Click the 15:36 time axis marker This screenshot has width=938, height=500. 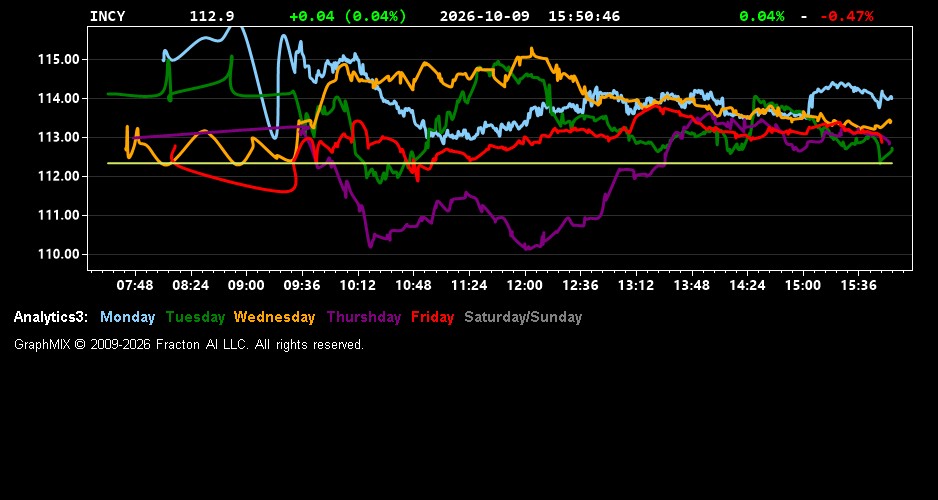tap(858, 285)
